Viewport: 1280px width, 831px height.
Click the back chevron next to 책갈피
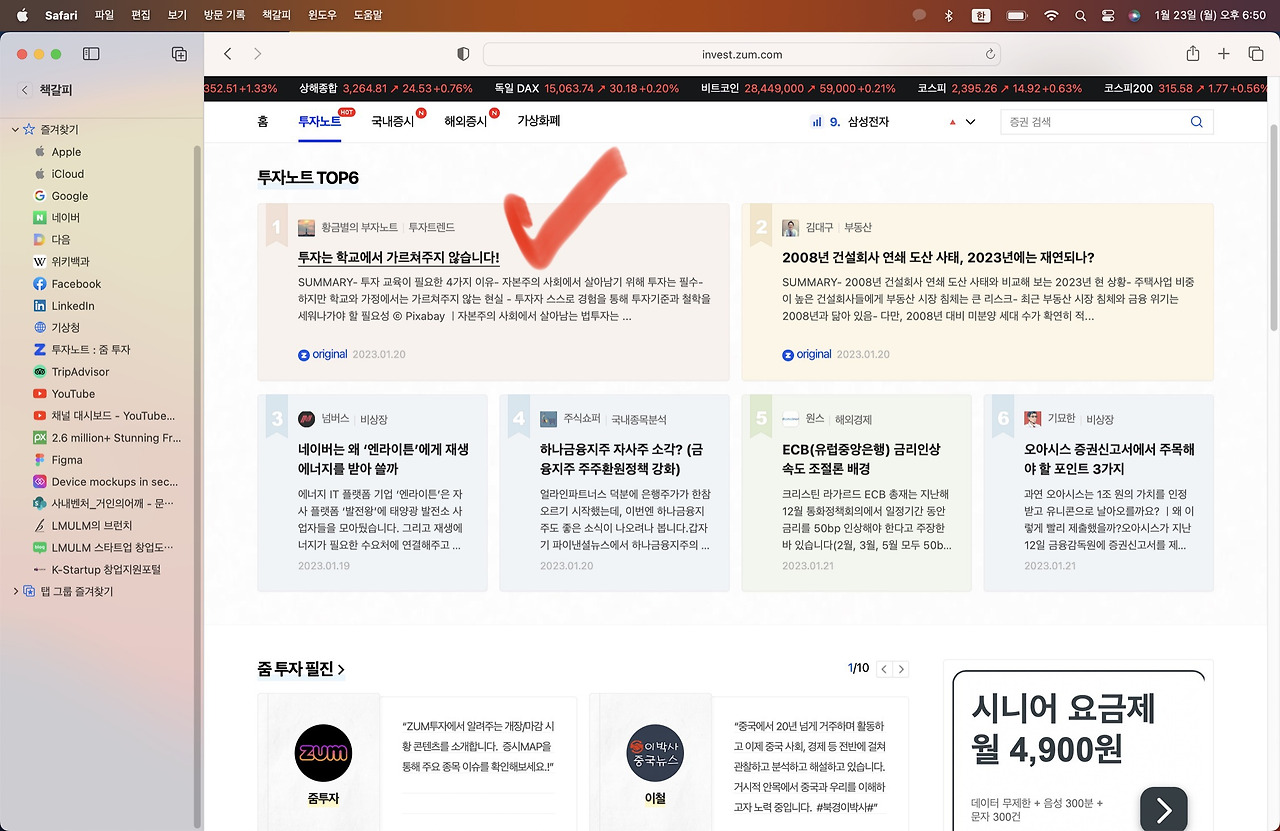[x=24, y=90]
